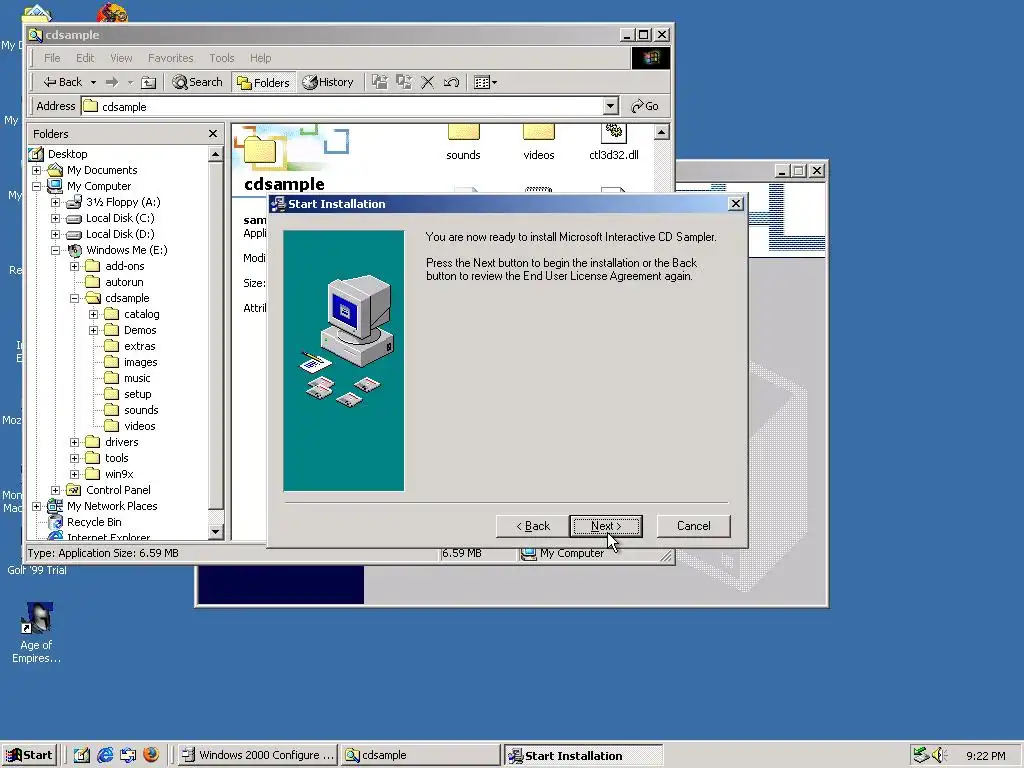This screenshot has height=768, width=1024.
Task: Click the Forward arrow in the toolbar
Action: coord(112,82)
